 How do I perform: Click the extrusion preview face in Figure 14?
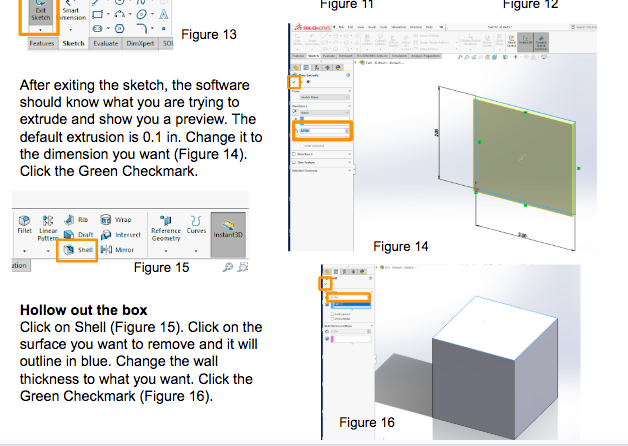(524, 156)
